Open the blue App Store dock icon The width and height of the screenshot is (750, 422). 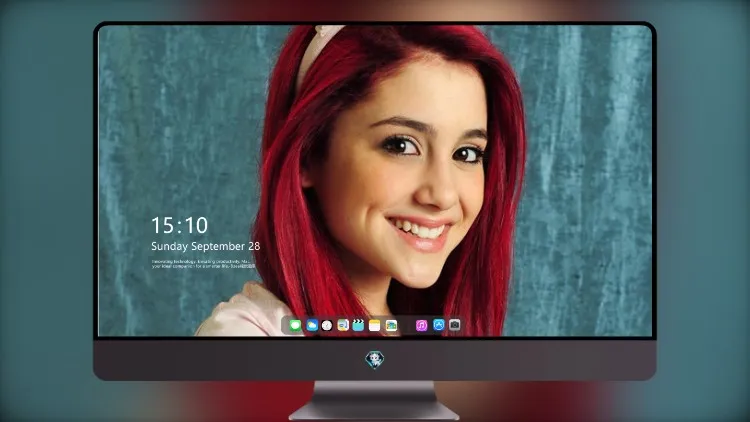click(x=438, y=325)
